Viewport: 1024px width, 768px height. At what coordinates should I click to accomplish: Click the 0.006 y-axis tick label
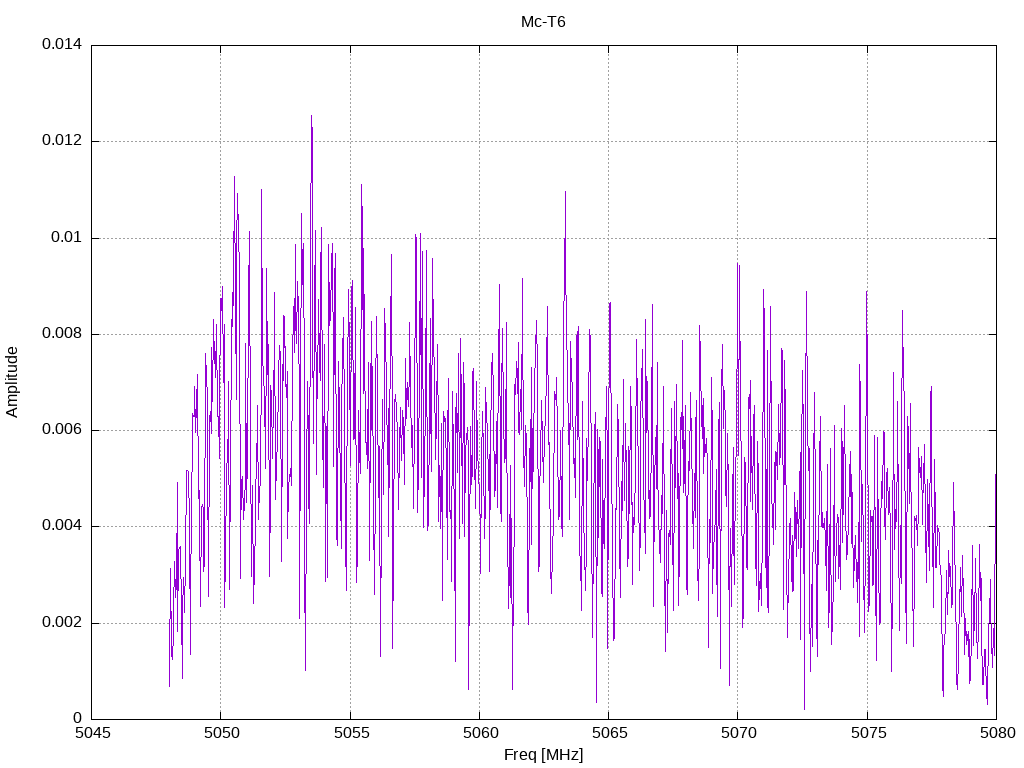coord(62,430)
